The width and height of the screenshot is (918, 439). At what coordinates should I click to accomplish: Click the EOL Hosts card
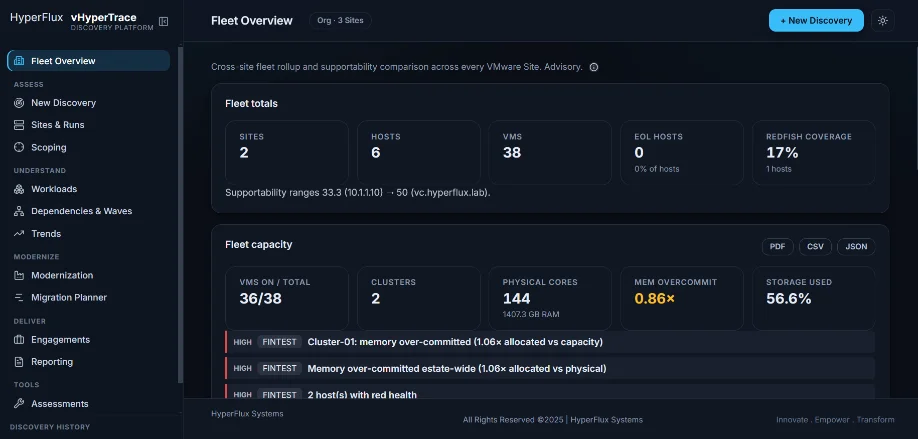[682, 153]
